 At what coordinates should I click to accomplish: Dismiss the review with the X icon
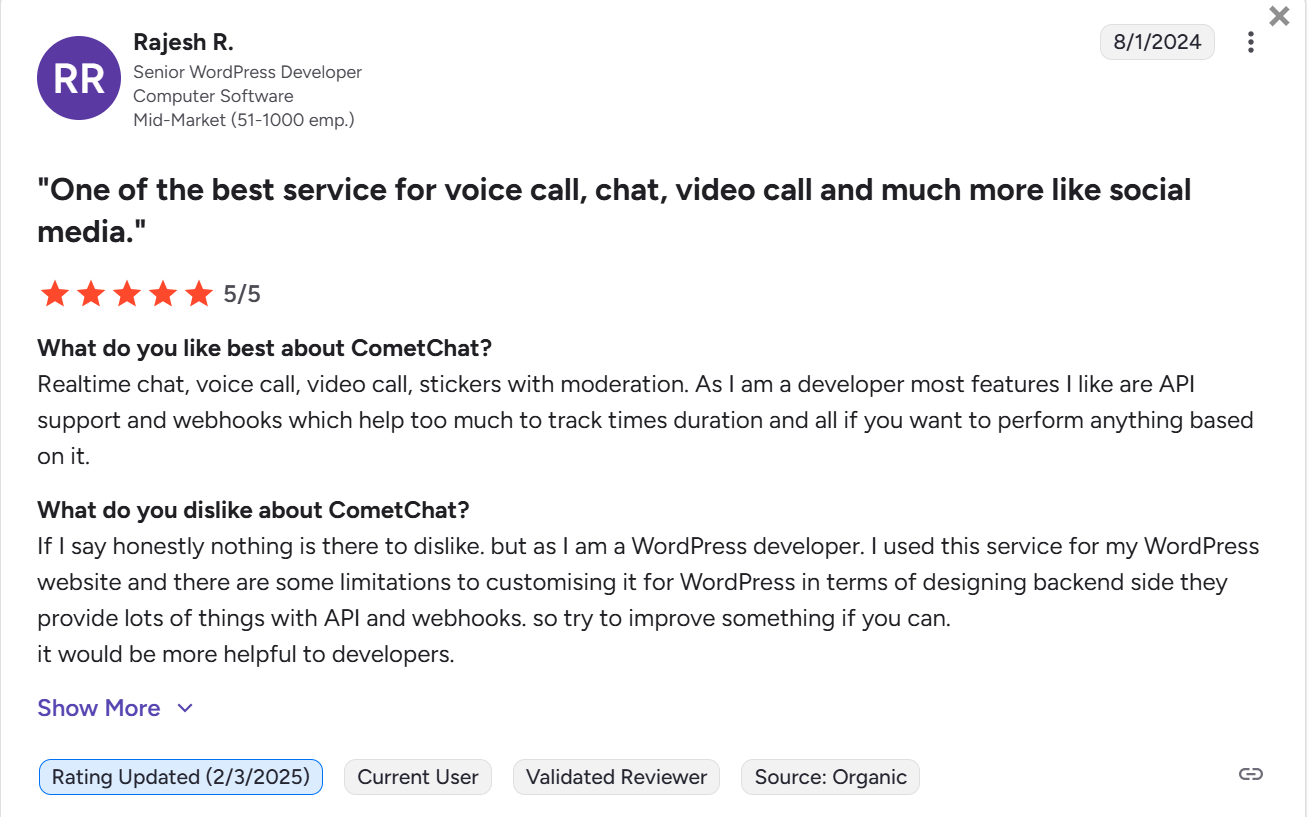click(x=1278, y=16)
